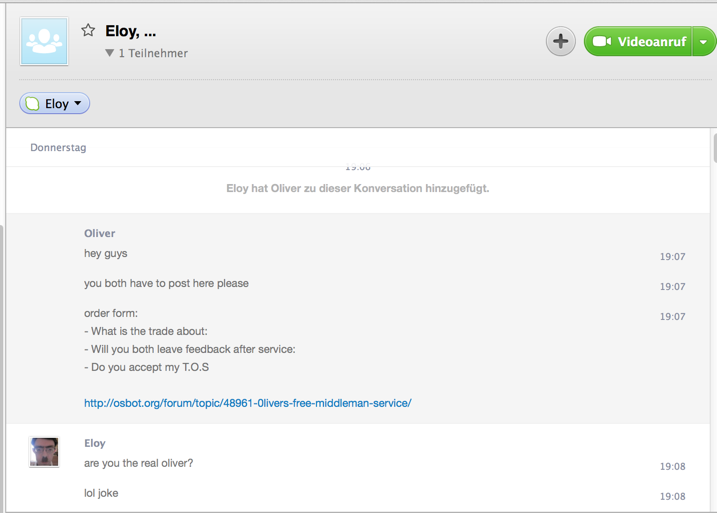Add people with the plus button

click(x=561, y=41)
